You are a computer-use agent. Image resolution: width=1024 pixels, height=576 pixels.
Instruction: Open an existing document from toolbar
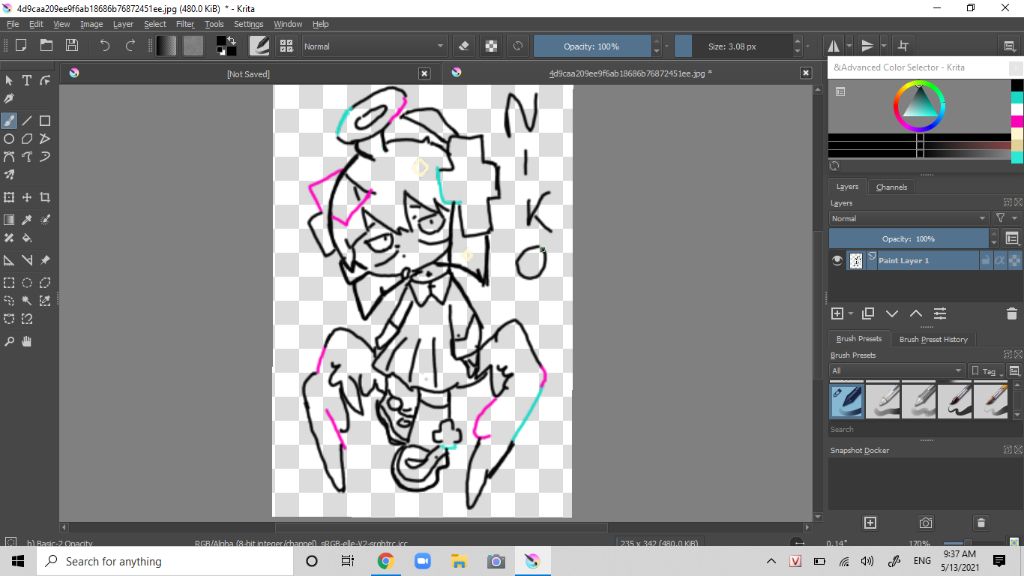(46, 46)
